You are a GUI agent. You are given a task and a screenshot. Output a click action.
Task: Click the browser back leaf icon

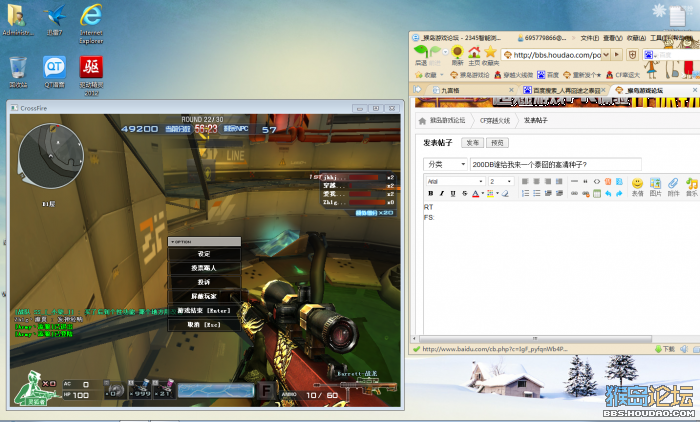pyautogui.click(x=421, y=52)
